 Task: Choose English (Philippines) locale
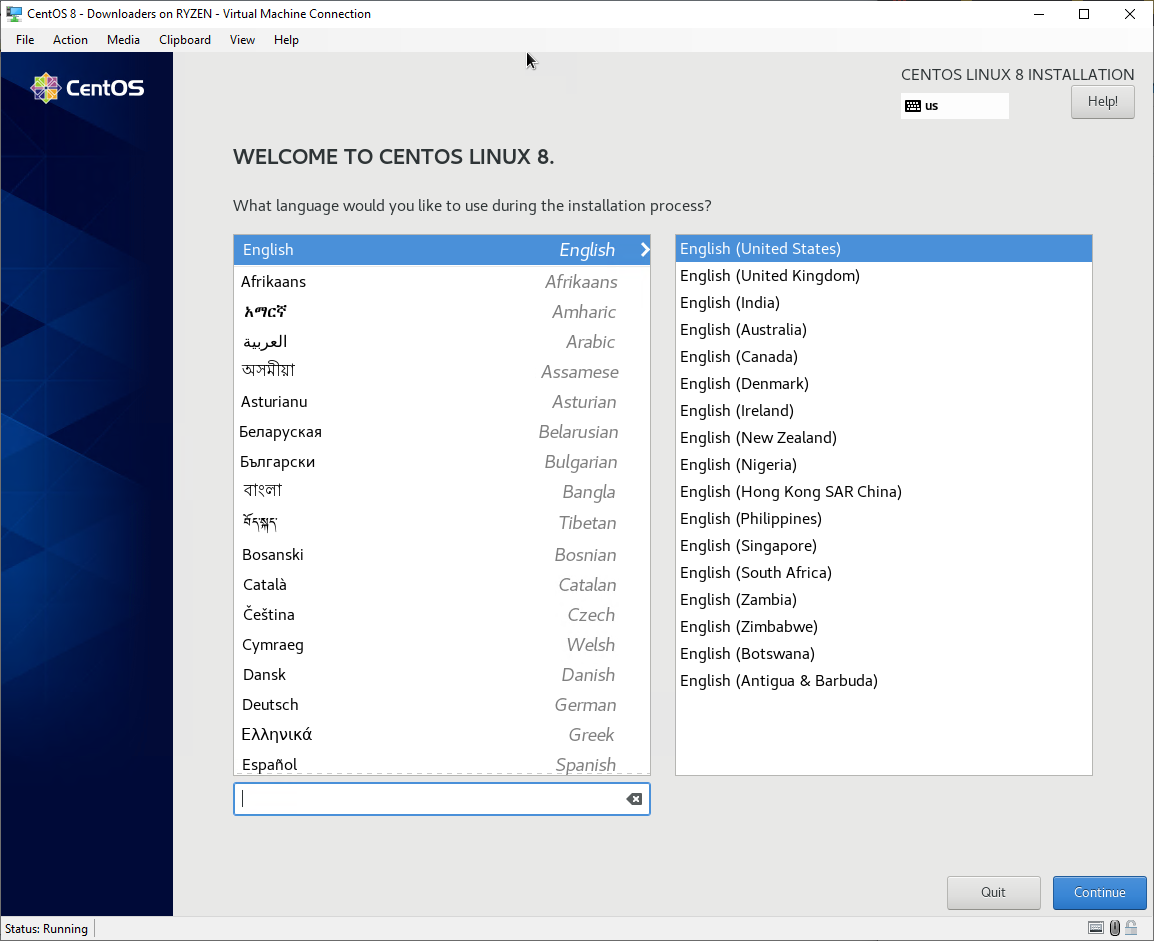click(x=883, y=519)
